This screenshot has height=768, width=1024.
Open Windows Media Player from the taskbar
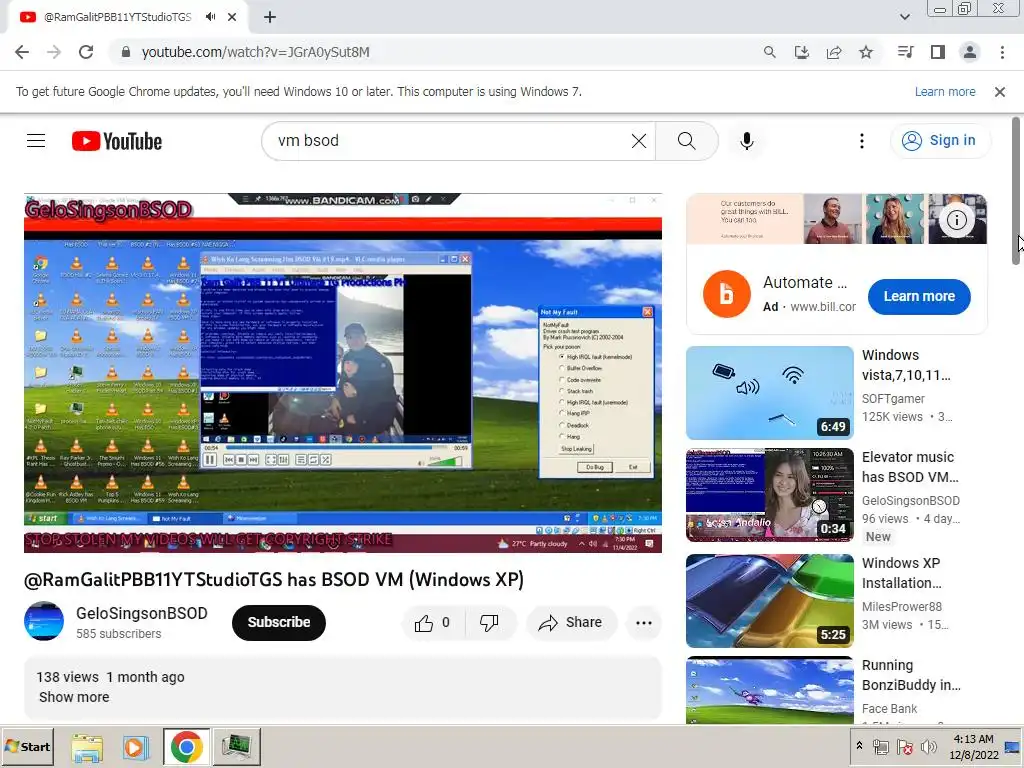(136, 747)
